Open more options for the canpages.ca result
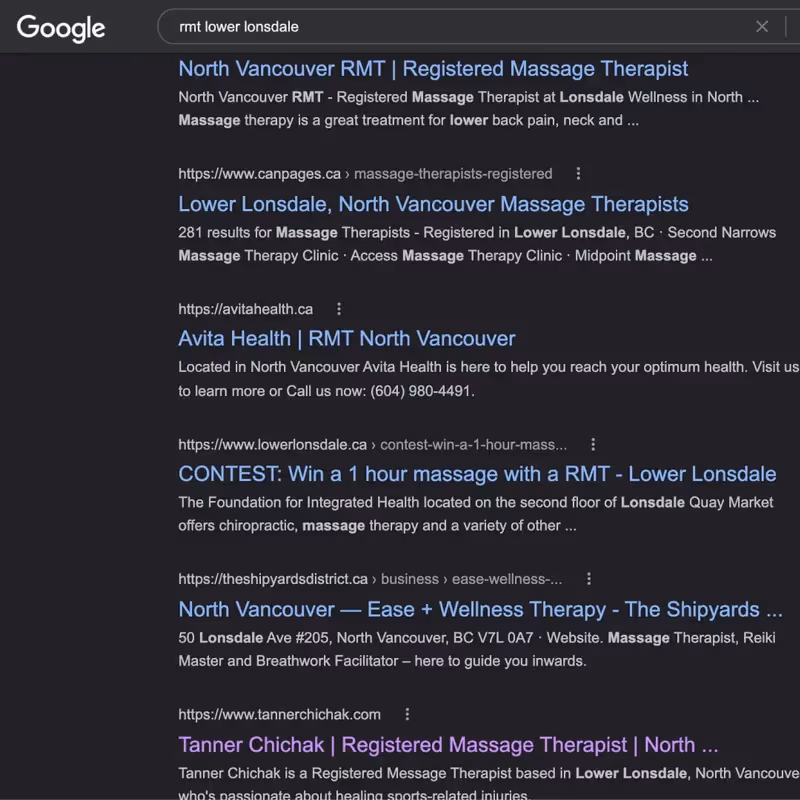The image size is (800, 800). [x=578, y=173]
